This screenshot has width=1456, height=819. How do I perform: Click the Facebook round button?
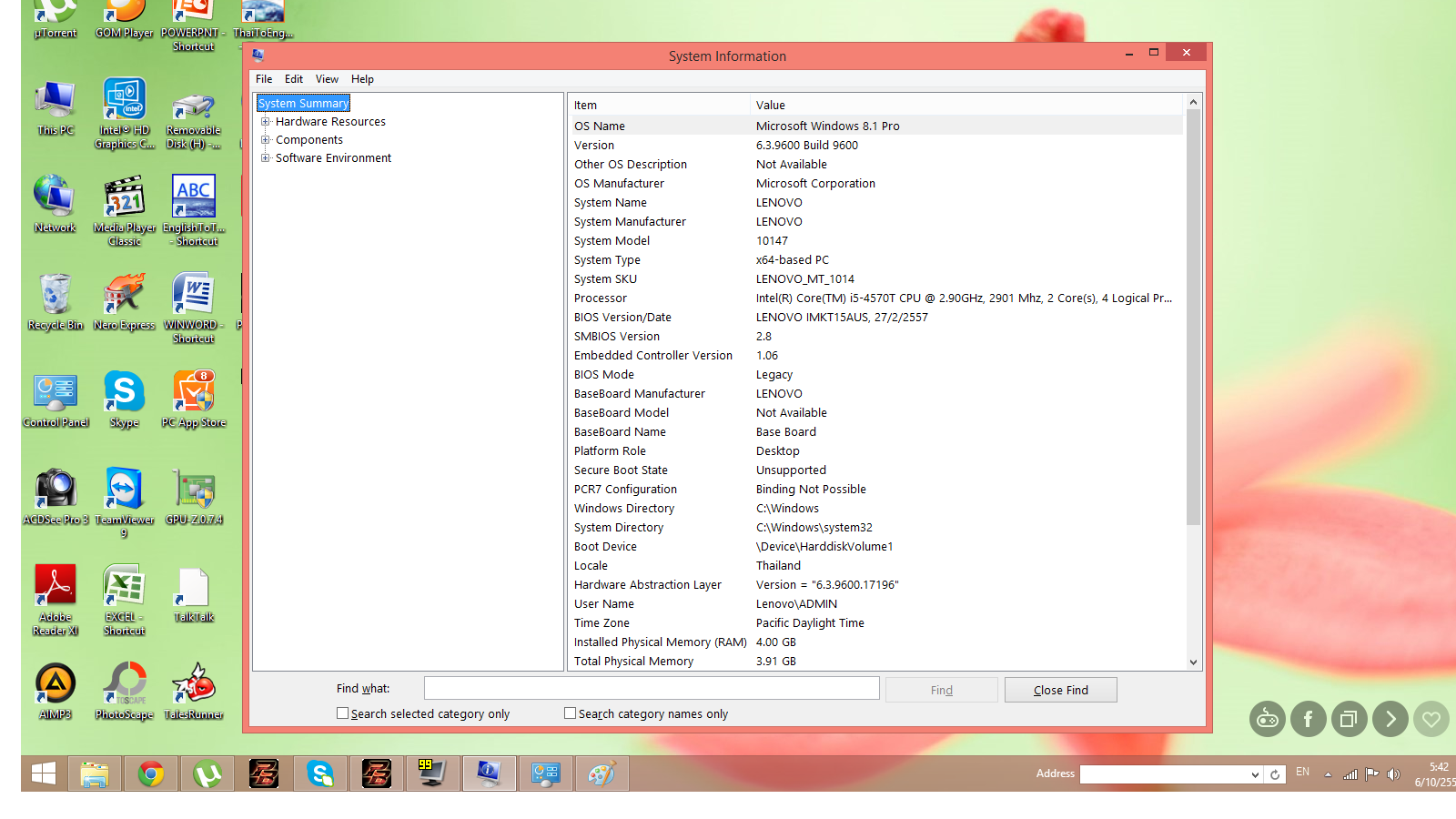pyautogui.click(x=1308, y=720)
